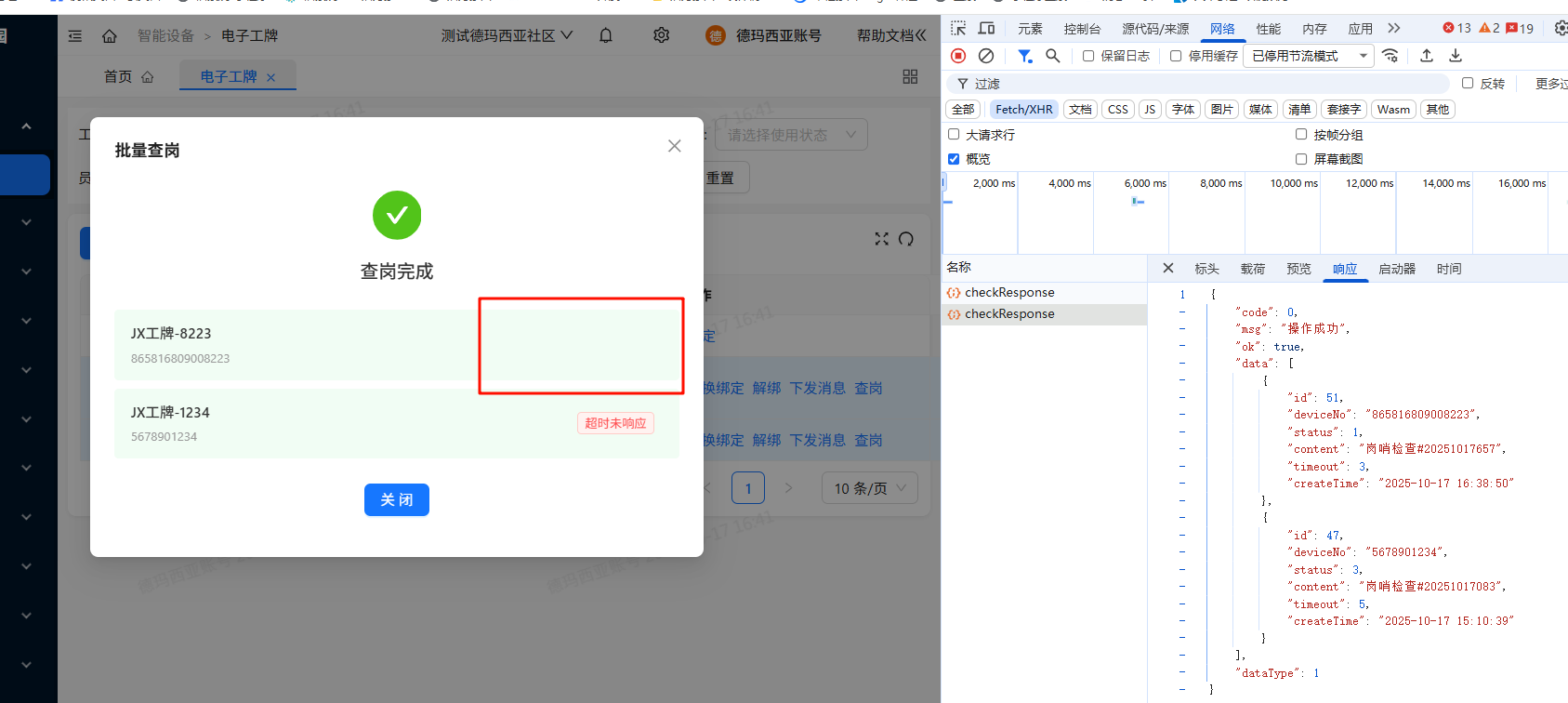The width and height of the screenshot is (1568, 703).
Task: Open the 测试德玛西亚社区 community dropdown
Action: 507,35
